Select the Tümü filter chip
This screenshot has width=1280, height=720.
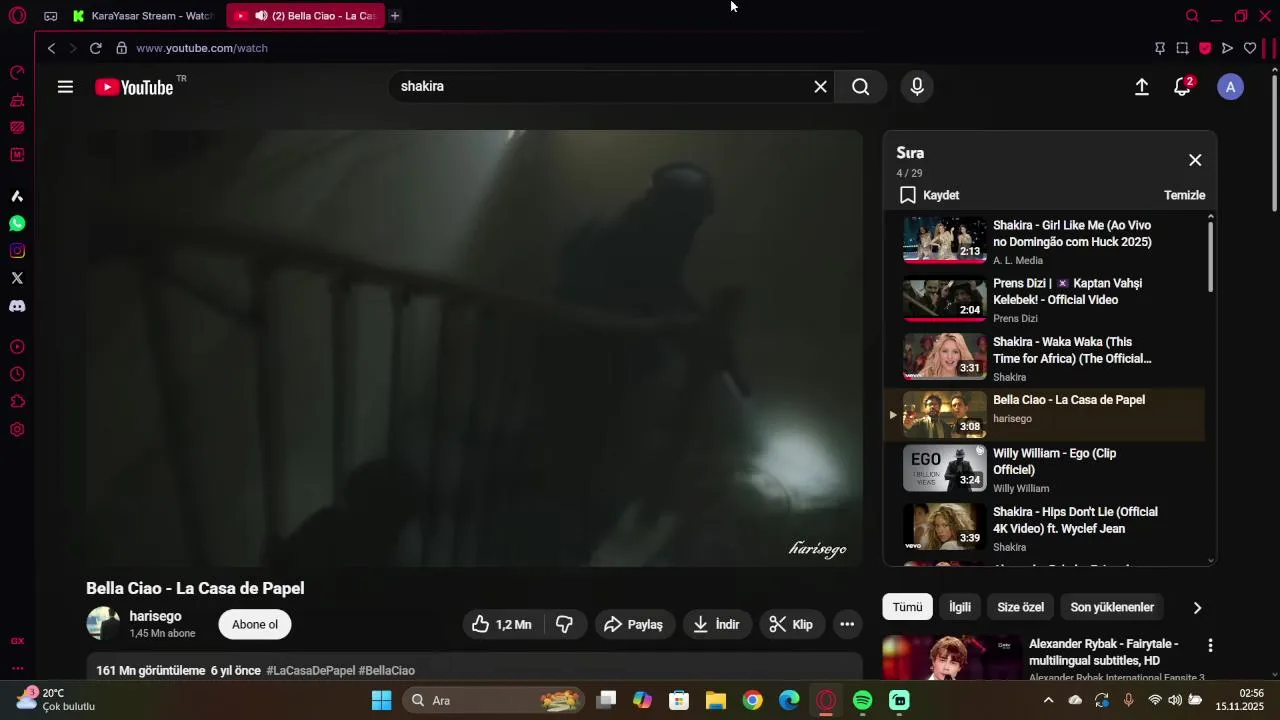click(x=907, y=607)
